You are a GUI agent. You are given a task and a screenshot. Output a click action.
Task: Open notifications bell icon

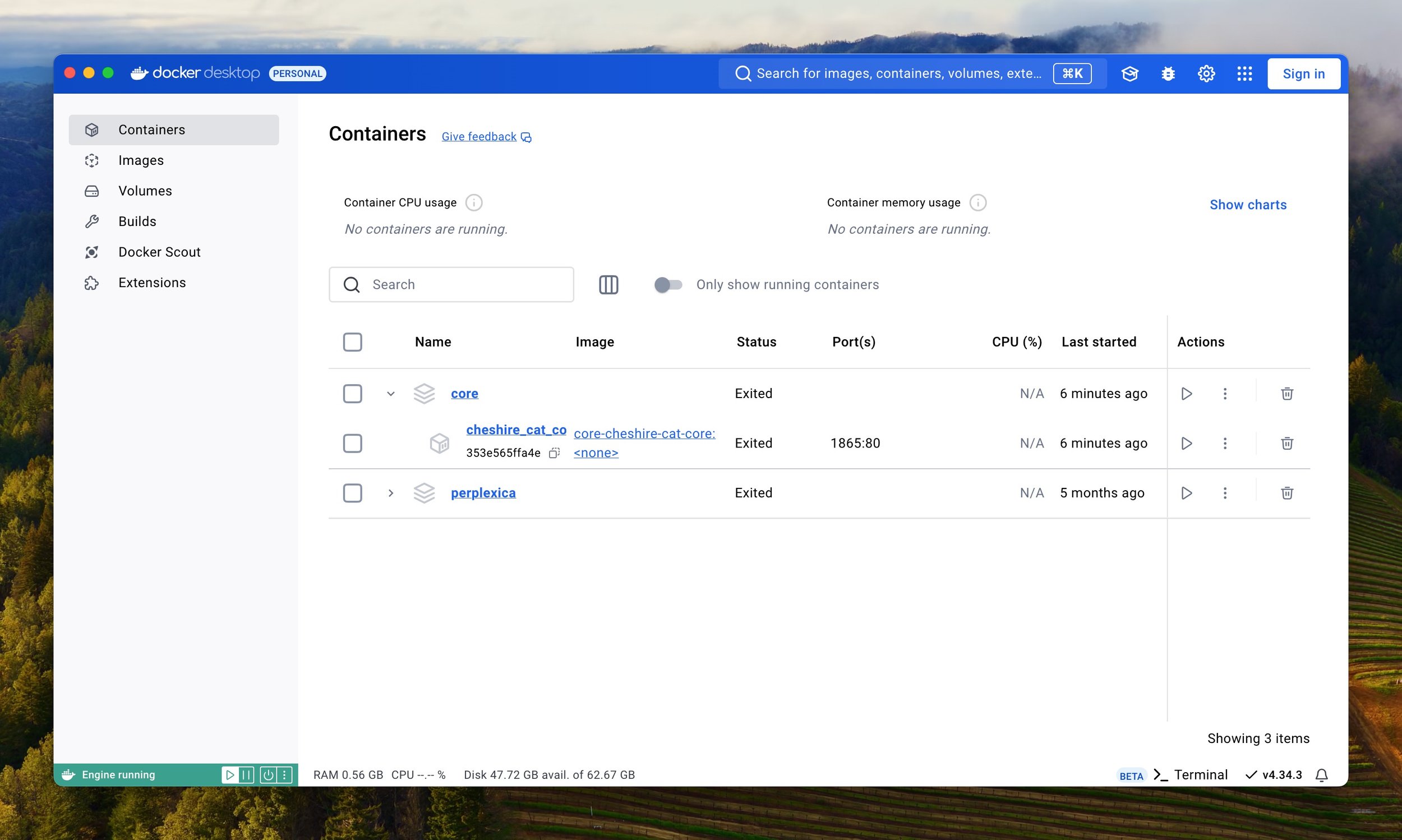point(1322,775)
